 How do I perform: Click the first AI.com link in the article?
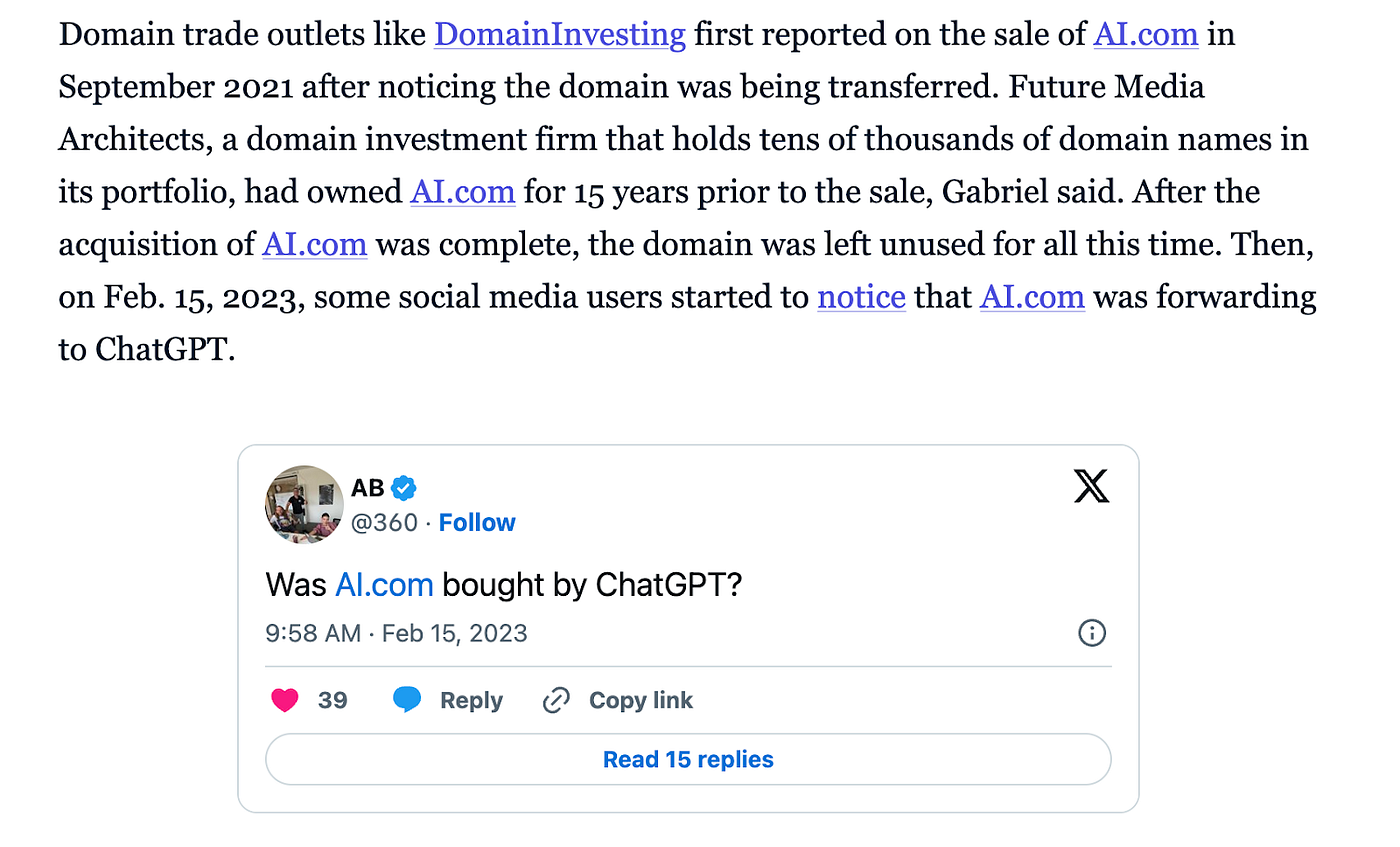pyautogui.click(x=1146, y=34)
